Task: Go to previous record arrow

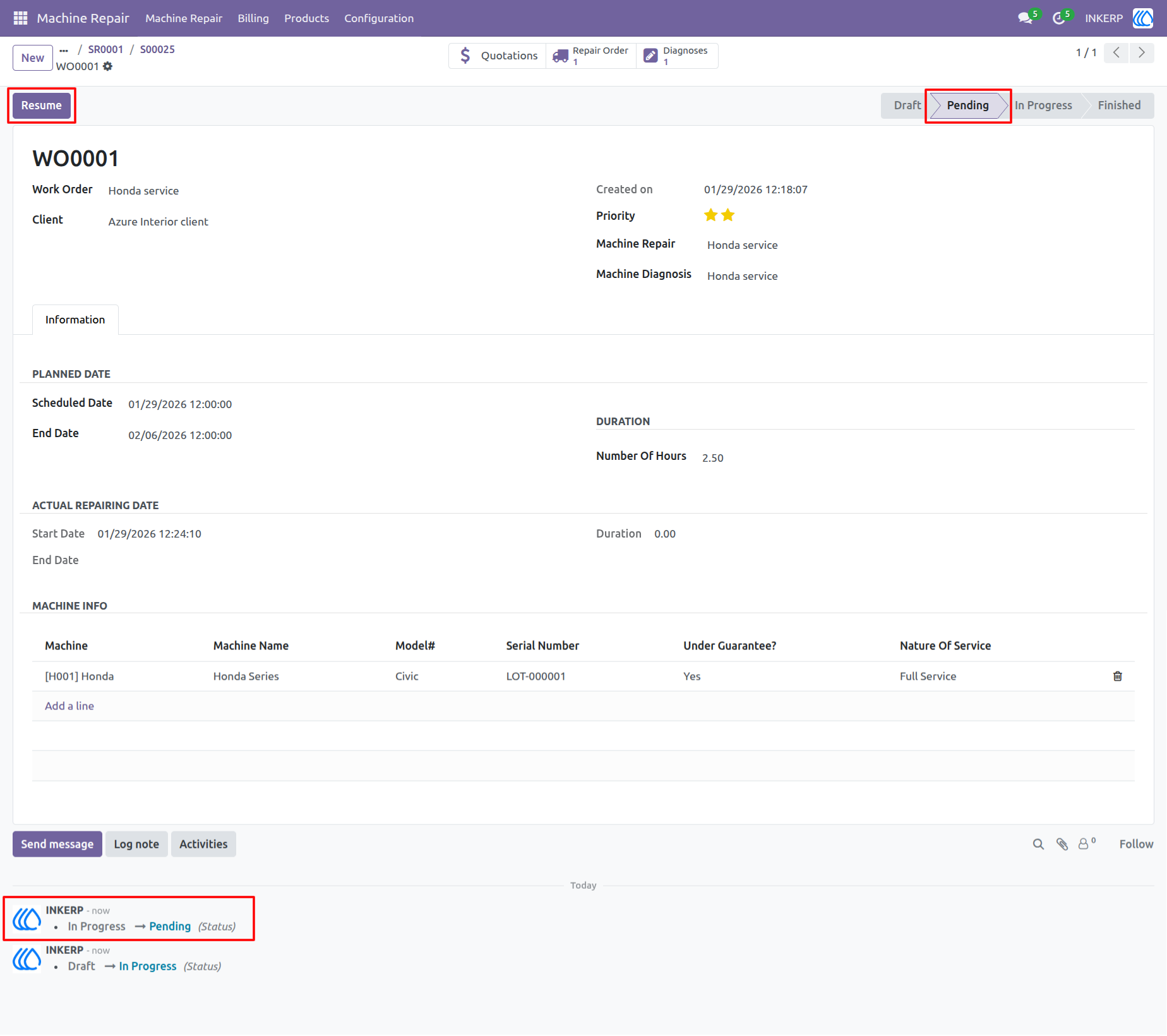Action: [x=1116, y=53]
